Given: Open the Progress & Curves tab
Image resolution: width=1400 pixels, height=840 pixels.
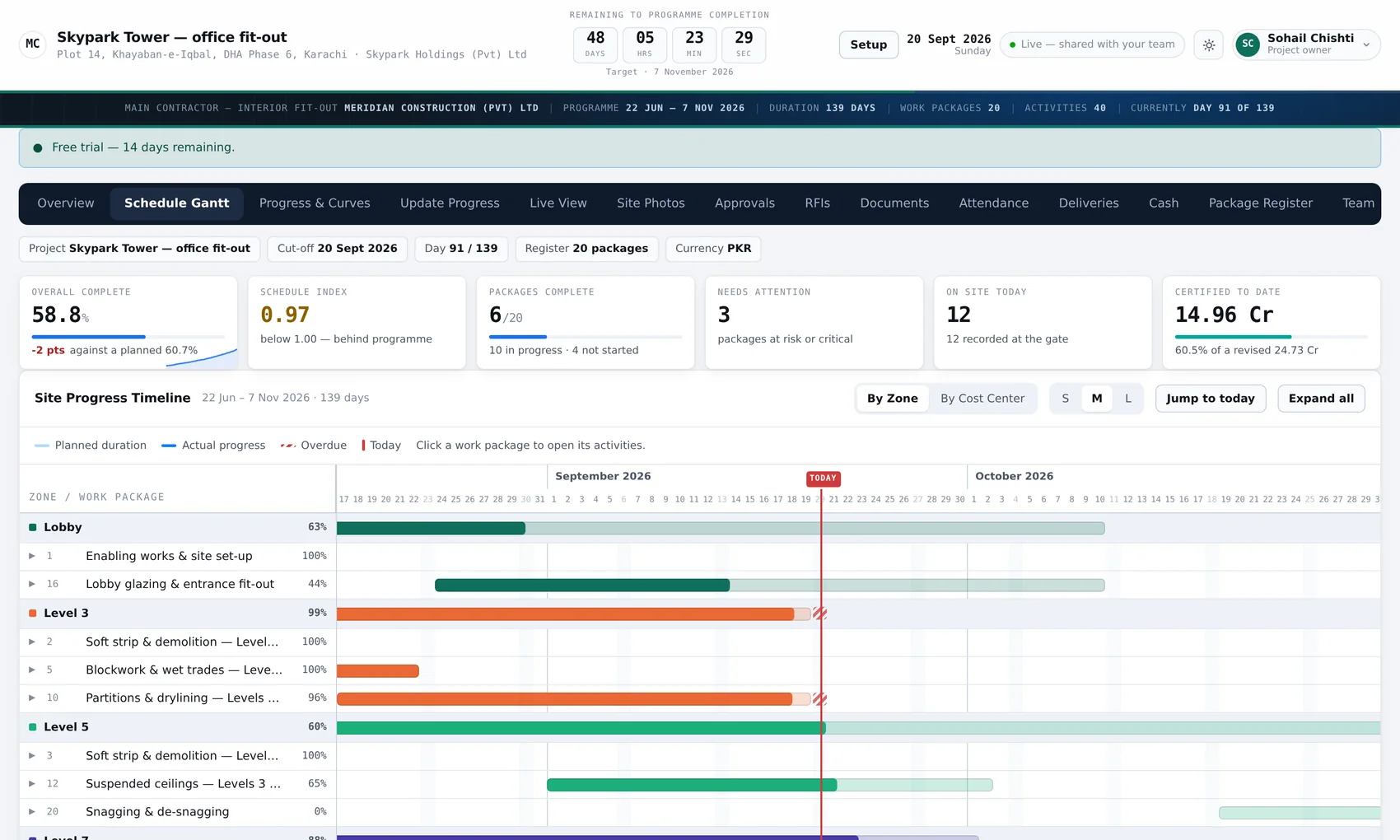Looking at the screenshot, I should [315, 203].
